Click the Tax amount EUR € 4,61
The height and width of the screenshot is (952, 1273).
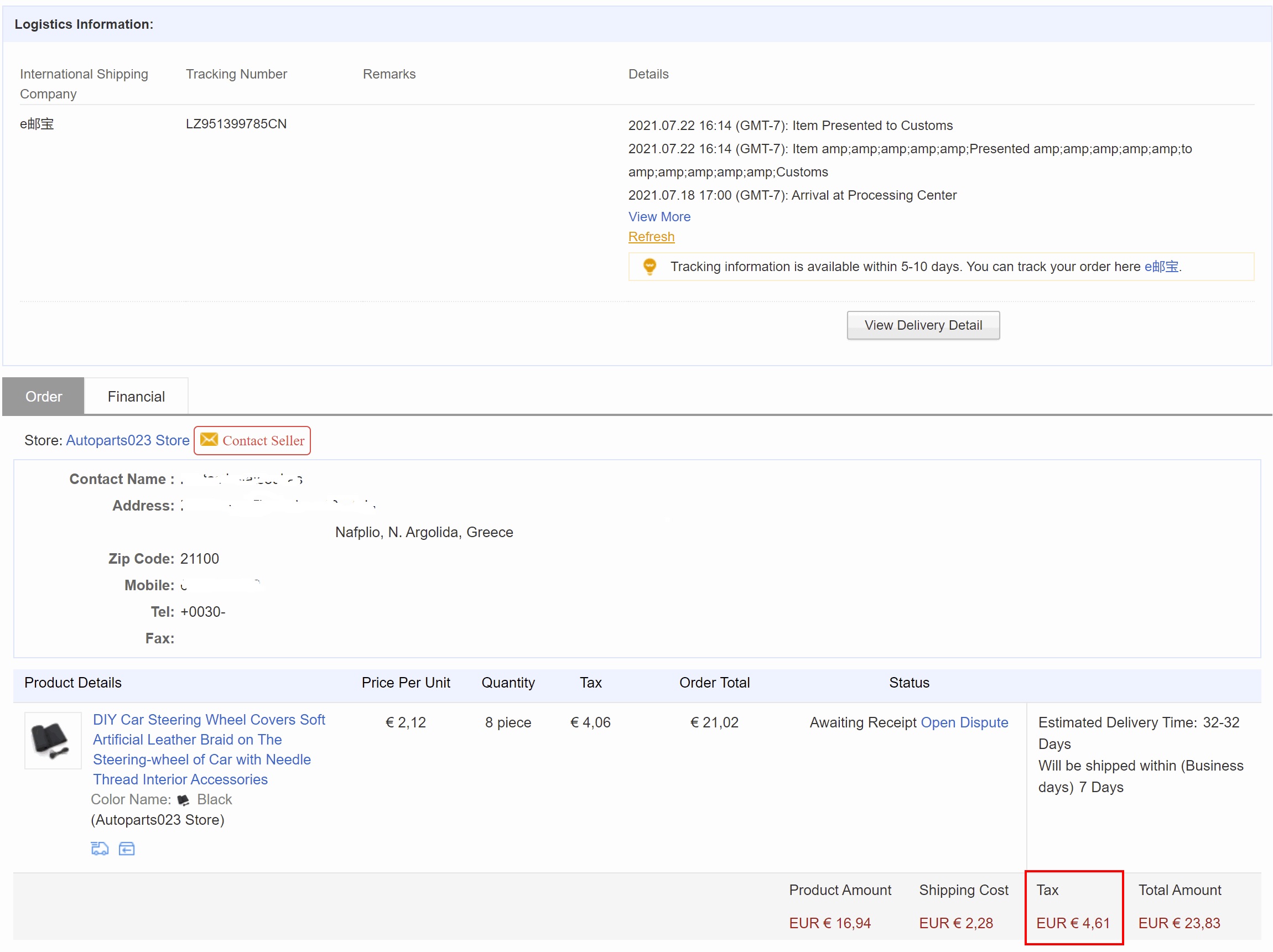pyautogui.click(x=1072, y=923)
